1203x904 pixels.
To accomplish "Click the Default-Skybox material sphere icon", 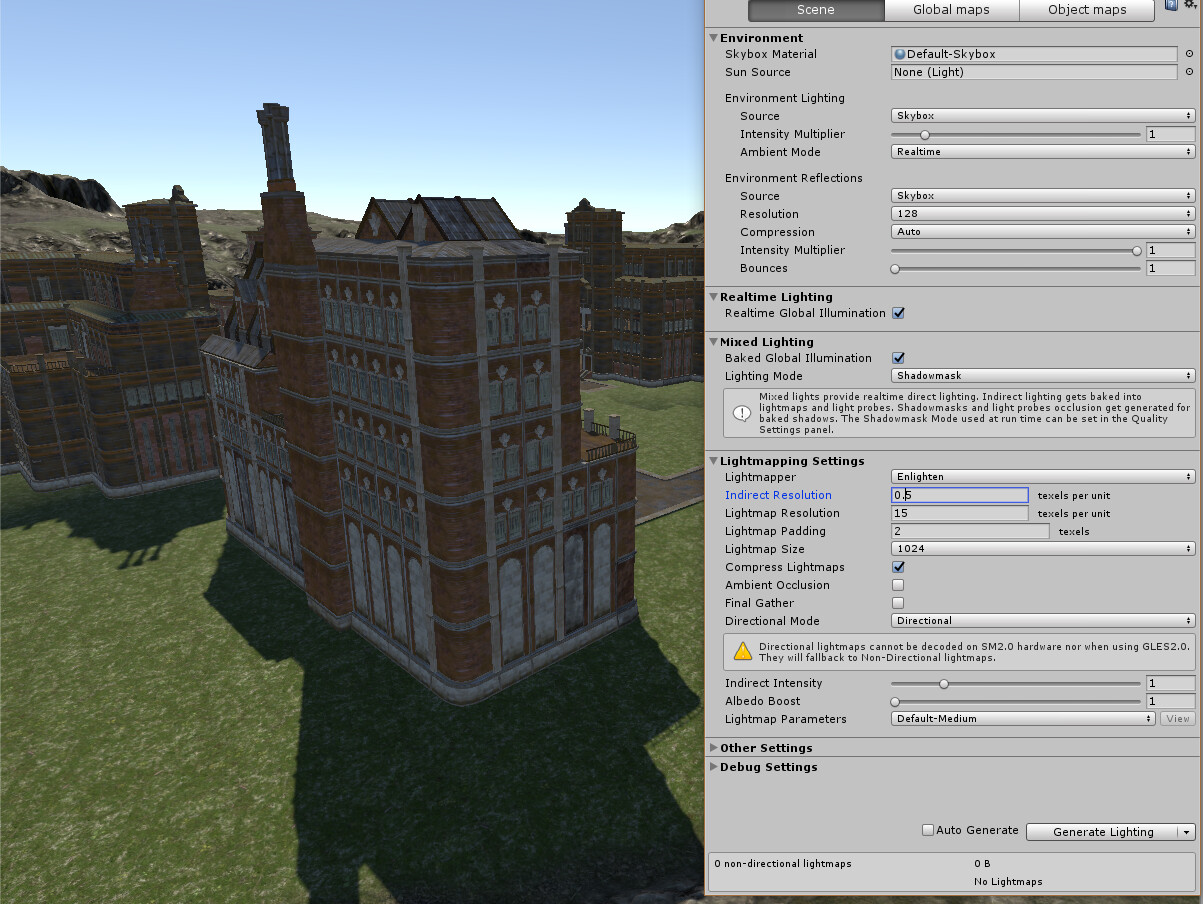I will [x=901, y=54].
